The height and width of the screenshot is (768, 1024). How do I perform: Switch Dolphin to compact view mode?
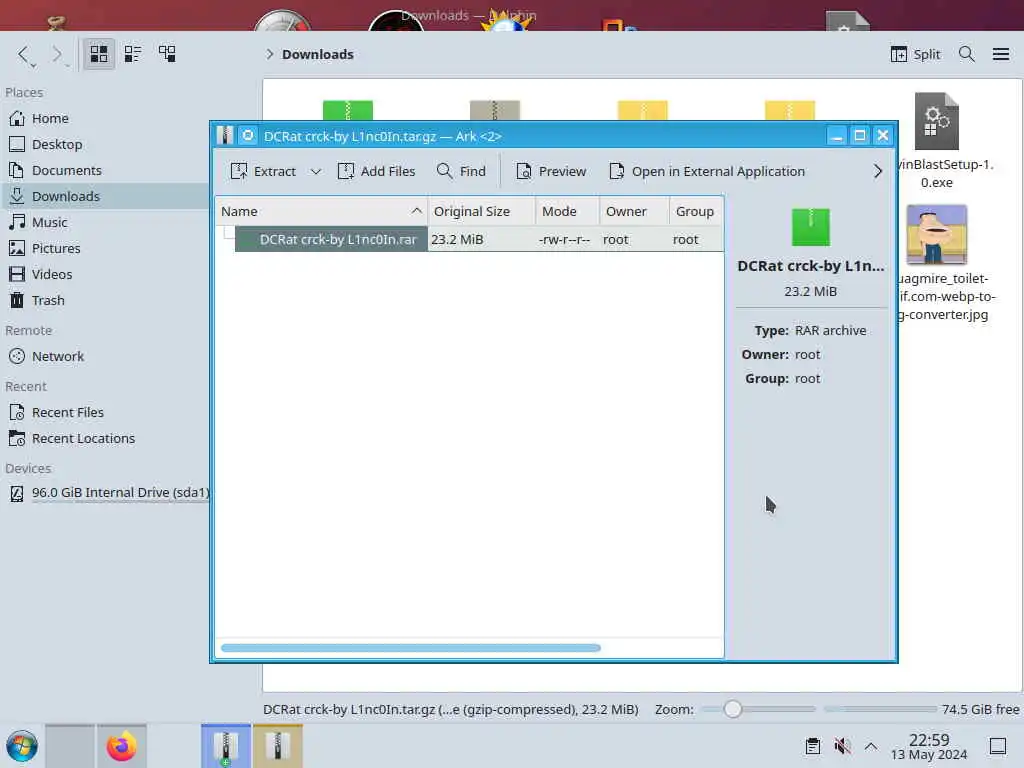(x=133, y=54)
